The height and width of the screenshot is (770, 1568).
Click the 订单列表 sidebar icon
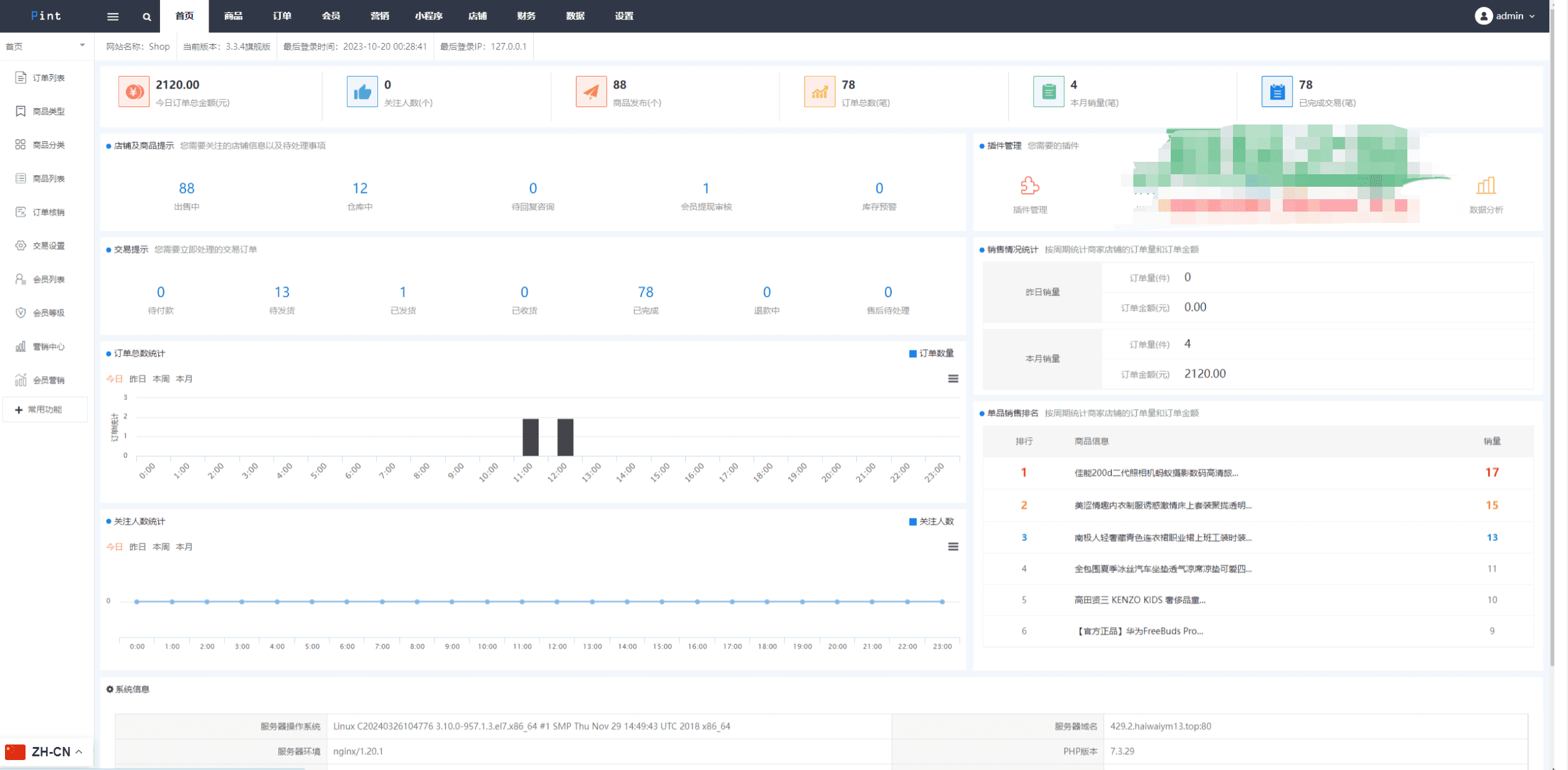click(21, 78)
